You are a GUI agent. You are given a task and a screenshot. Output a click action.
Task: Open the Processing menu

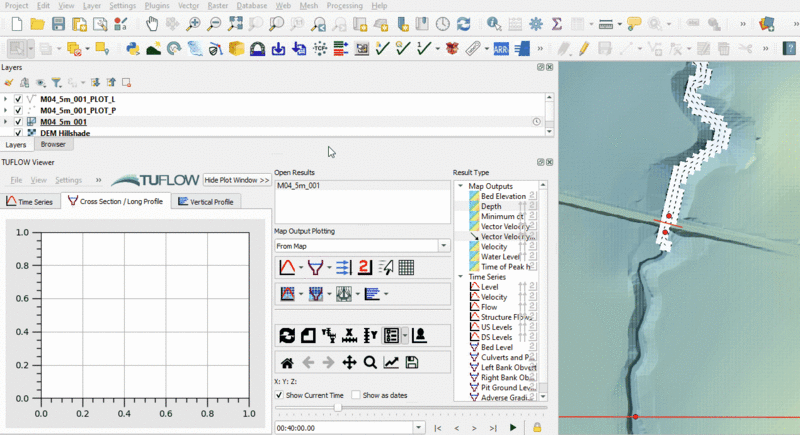tap(344, 6)
